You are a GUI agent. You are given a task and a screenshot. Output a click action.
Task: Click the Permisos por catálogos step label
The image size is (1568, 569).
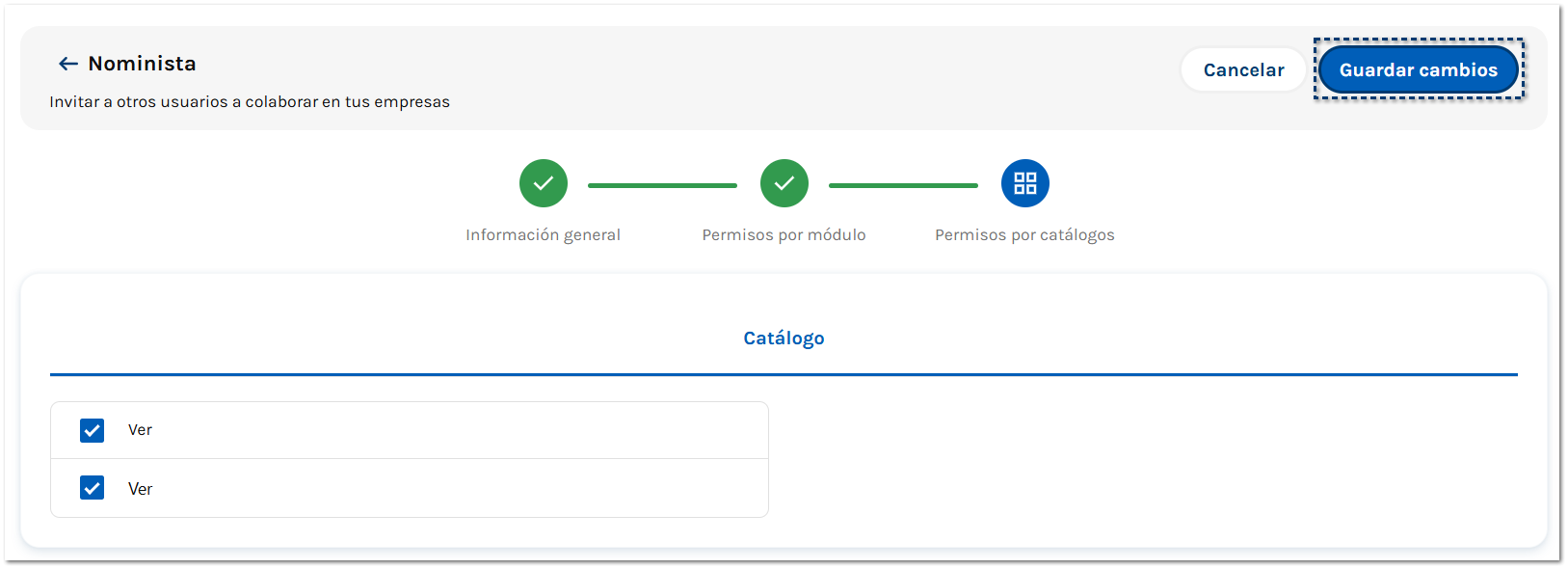click(x=1024, y=235)
